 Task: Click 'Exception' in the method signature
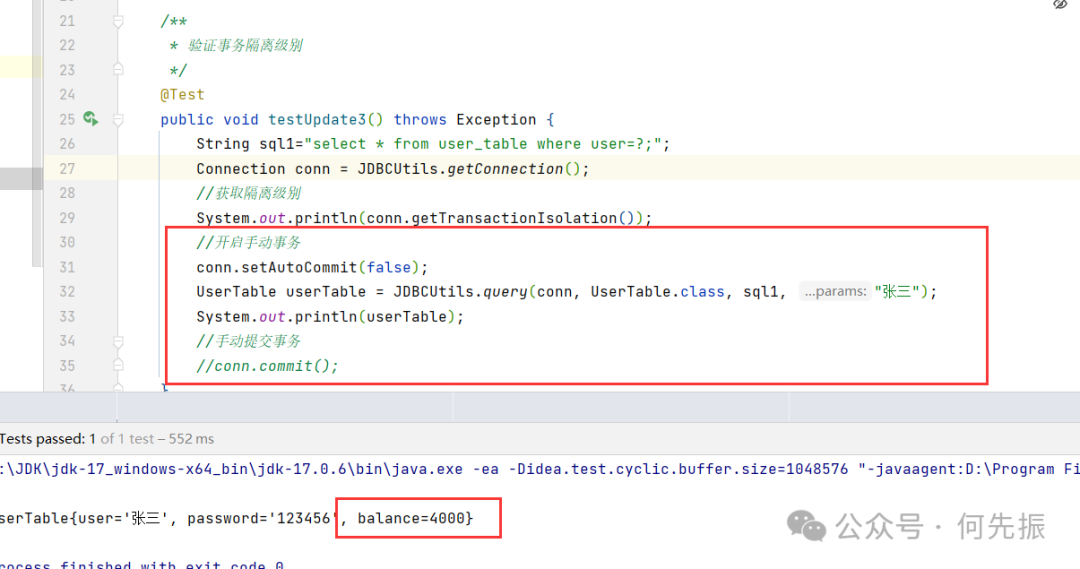click(496, 119)
